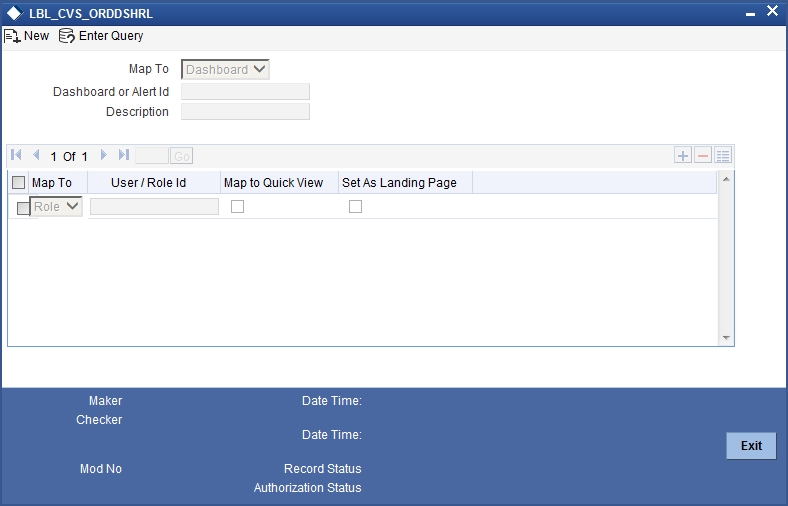
Task: Click the User / Role Id field
Action: (x=154, y=207)
